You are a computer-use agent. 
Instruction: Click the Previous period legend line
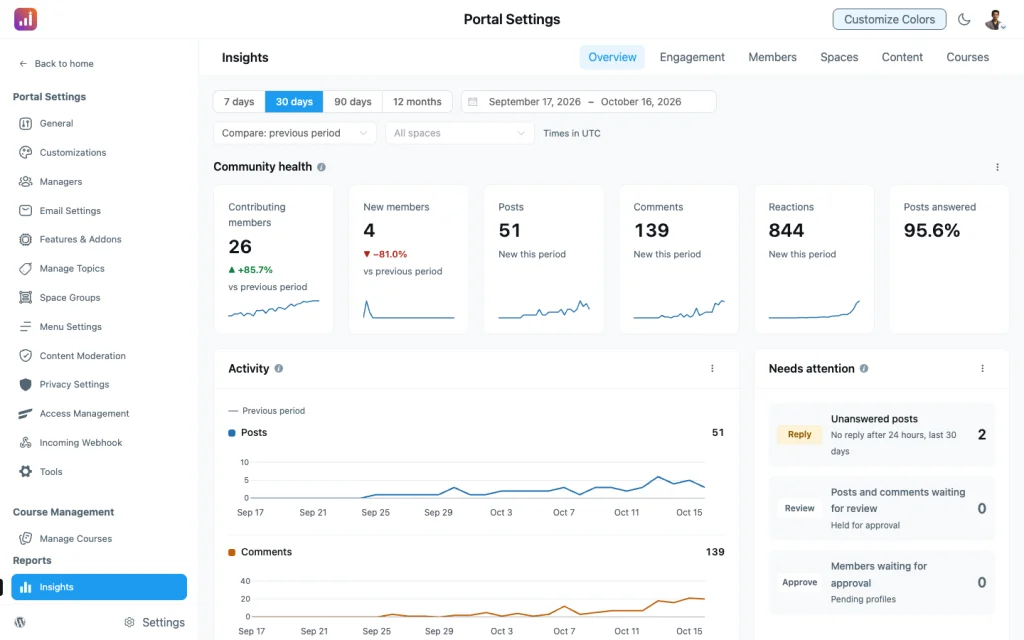coord(232,411)
